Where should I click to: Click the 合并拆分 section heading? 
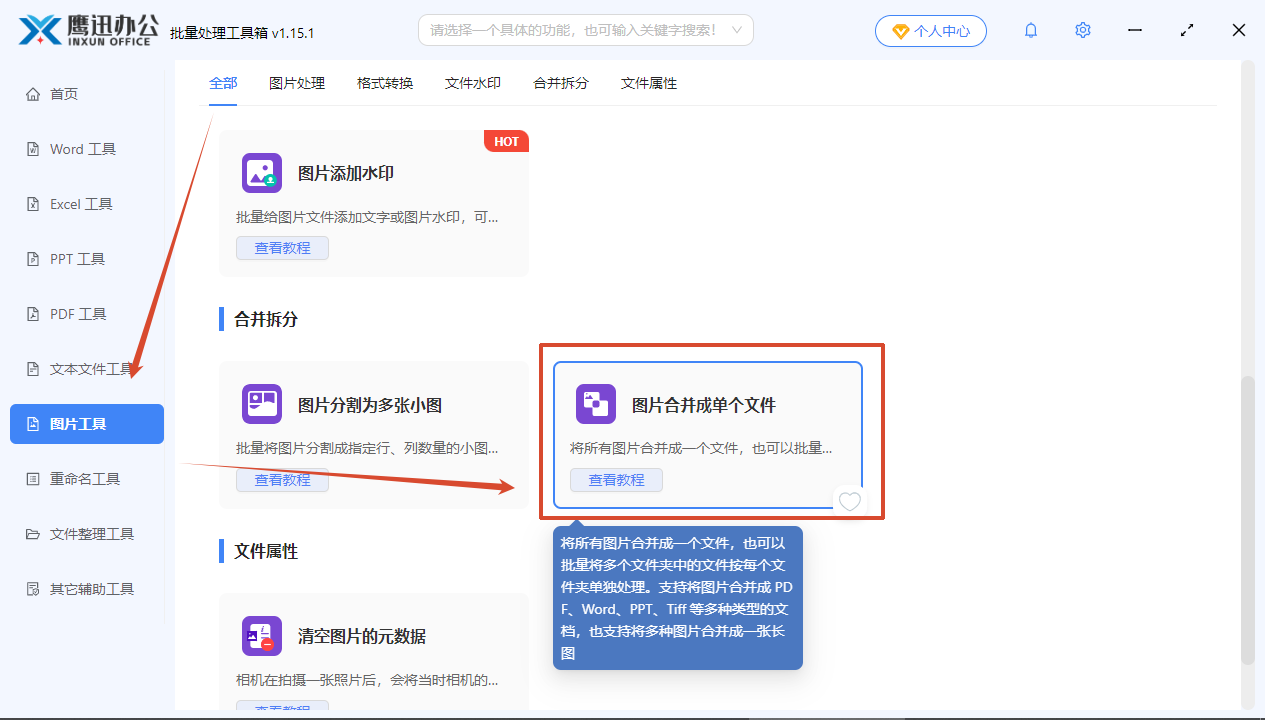click(x=266, y=319)
